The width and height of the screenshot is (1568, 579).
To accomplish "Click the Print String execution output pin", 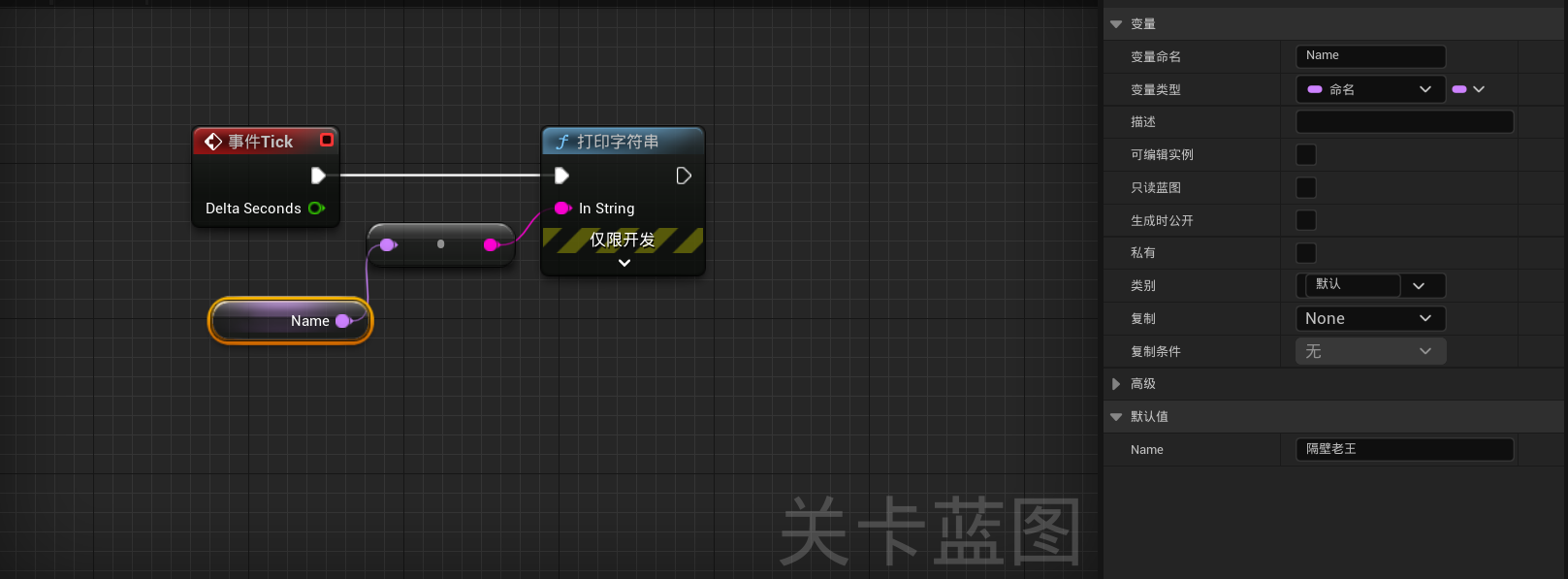I will pyautogui.click(x=684, y=176).
